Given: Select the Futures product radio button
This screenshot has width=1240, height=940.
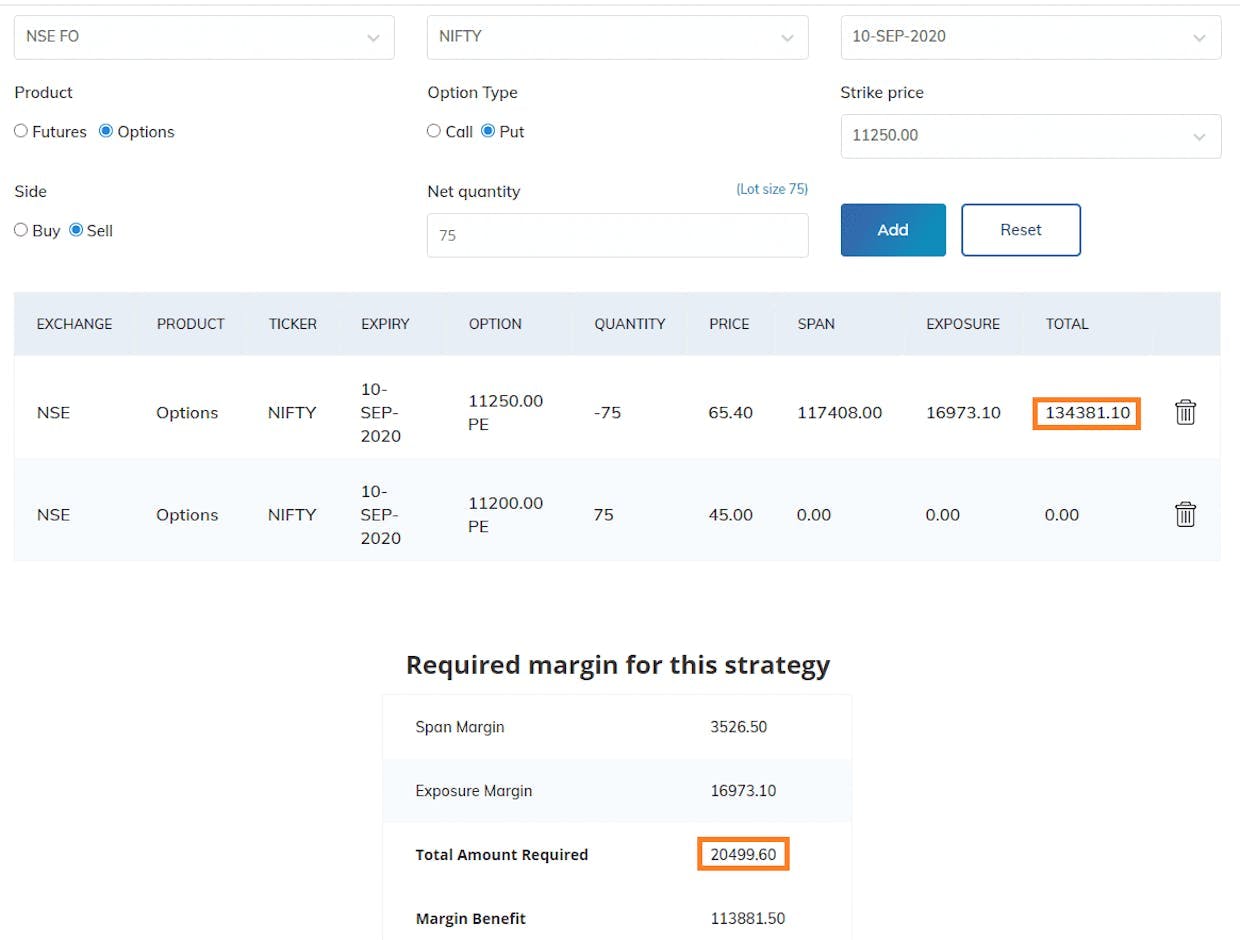Looking at the screenshot, I should click(x=21, y=131).
